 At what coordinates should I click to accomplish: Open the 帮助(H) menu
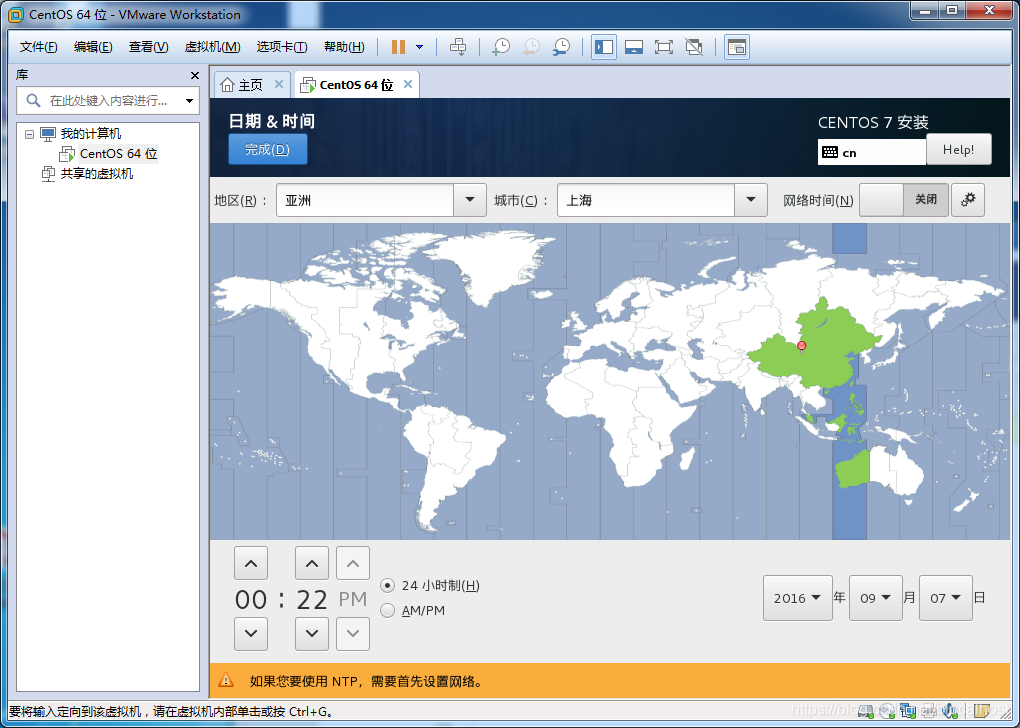[x=344, y=47]
